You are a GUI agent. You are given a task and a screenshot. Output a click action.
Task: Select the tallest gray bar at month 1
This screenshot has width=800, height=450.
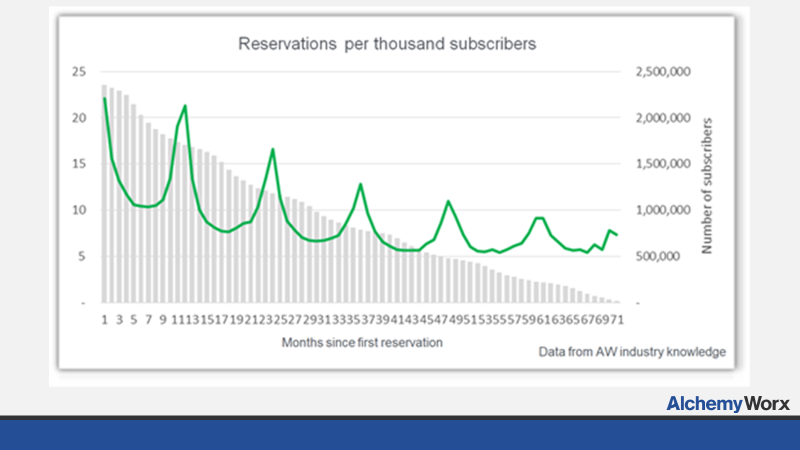tap(105, 194)
